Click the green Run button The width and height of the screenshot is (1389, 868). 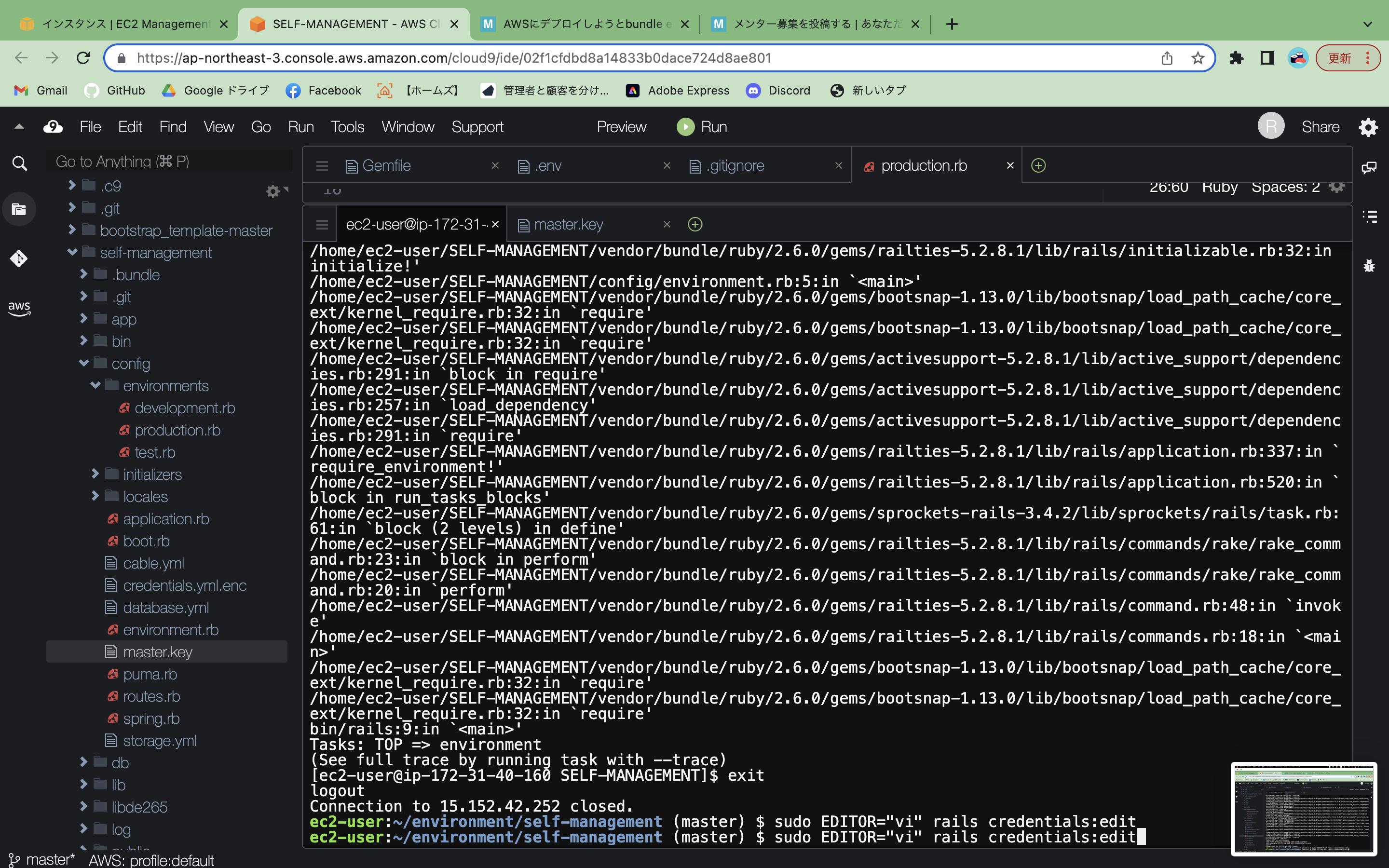coord(702,127)
